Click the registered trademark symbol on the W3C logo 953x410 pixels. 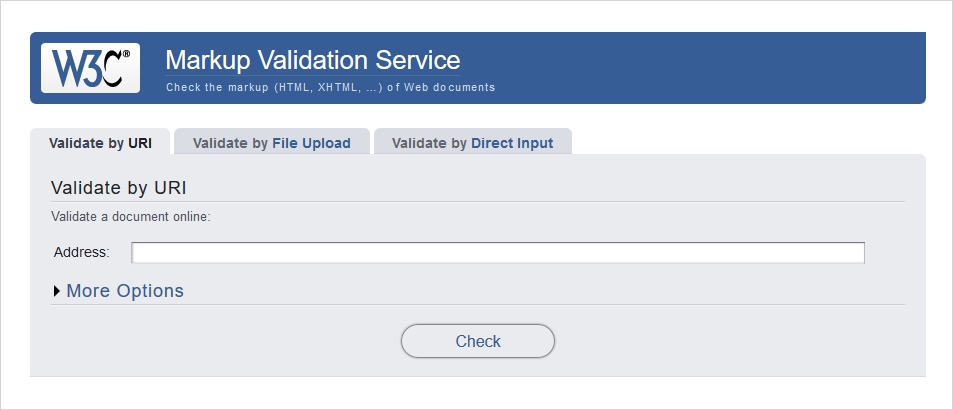125,55
